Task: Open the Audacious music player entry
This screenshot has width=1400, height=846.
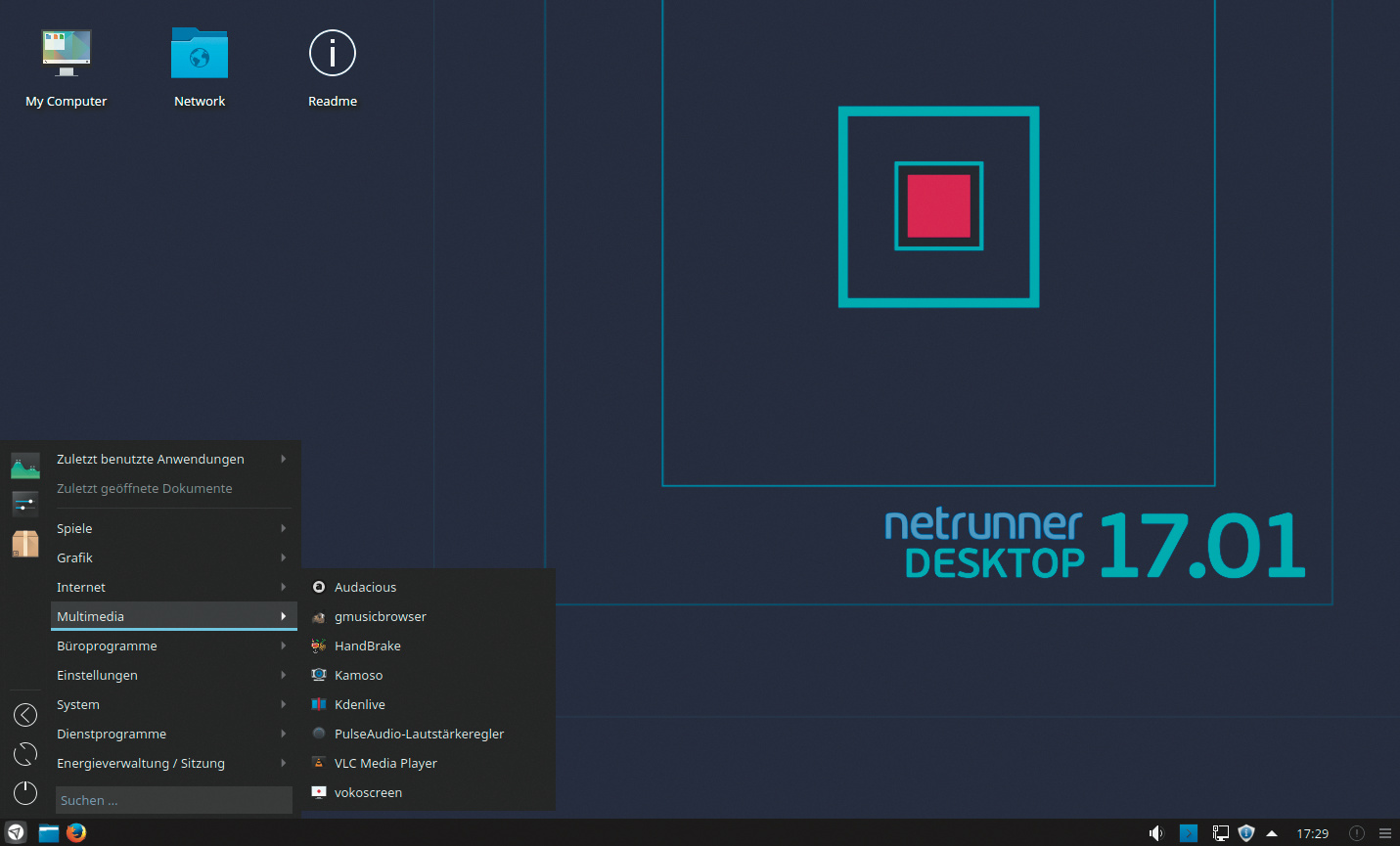Action: [x=365, y=587]
